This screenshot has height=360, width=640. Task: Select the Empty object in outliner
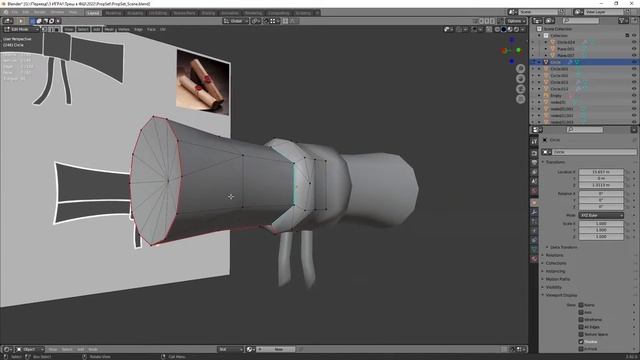(556, 96)
